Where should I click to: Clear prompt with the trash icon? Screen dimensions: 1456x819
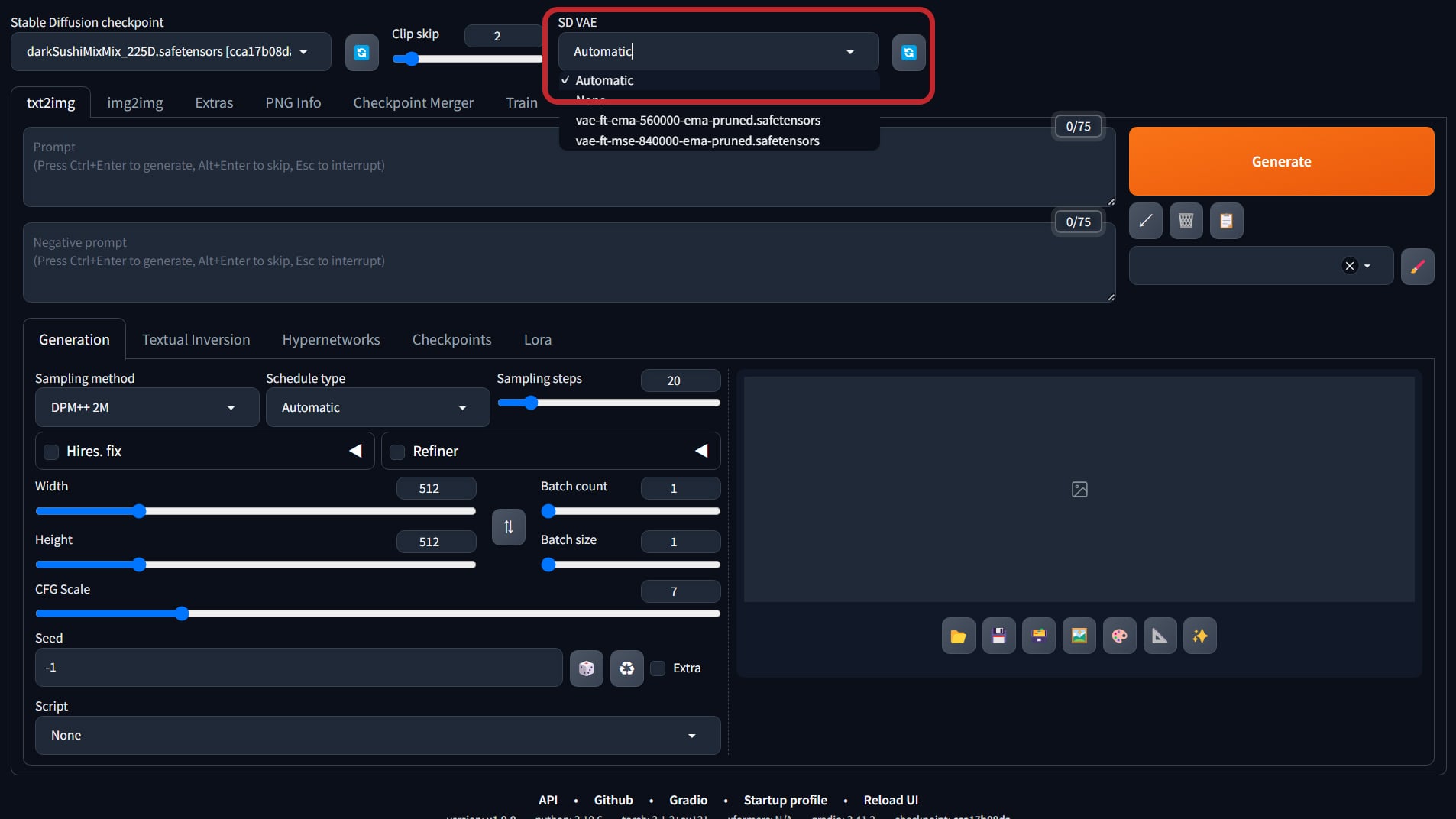click(1186, 221)
